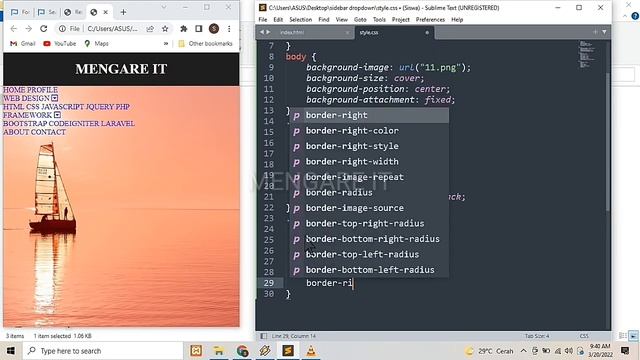
Task: Open File Explorer taskbar icon
Action: click(219, 351)
